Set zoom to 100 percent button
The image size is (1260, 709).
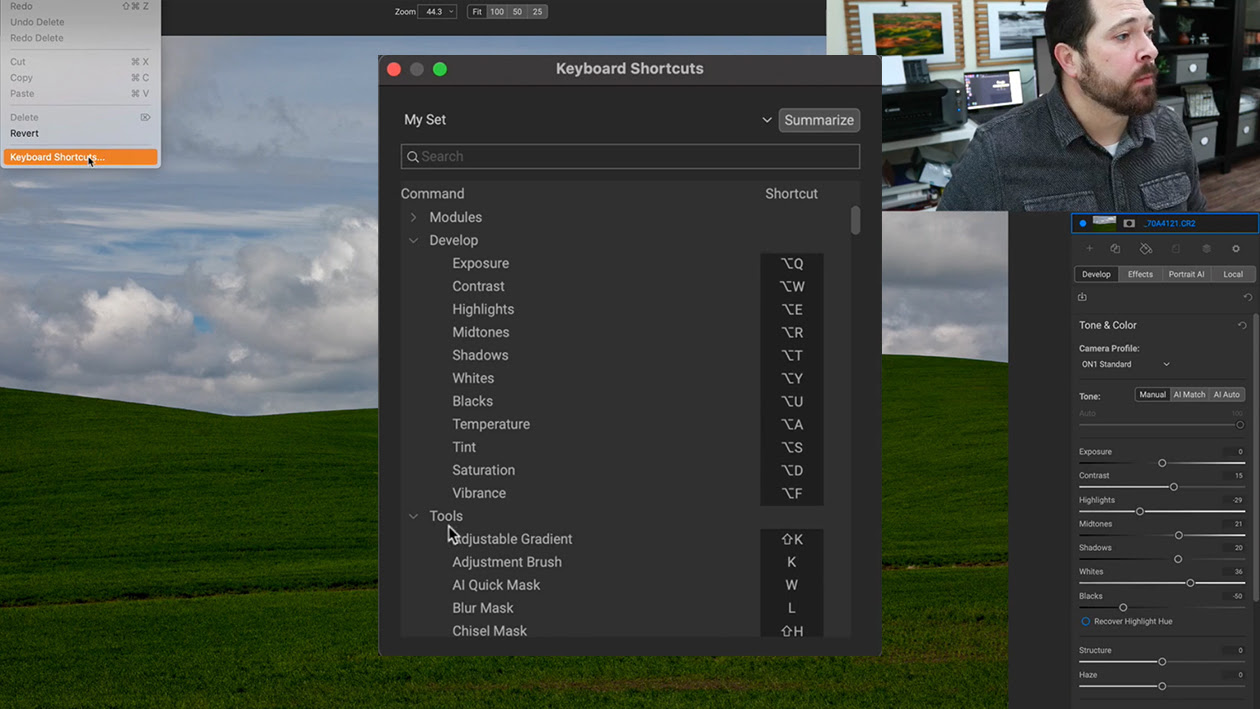coord(496,12)
